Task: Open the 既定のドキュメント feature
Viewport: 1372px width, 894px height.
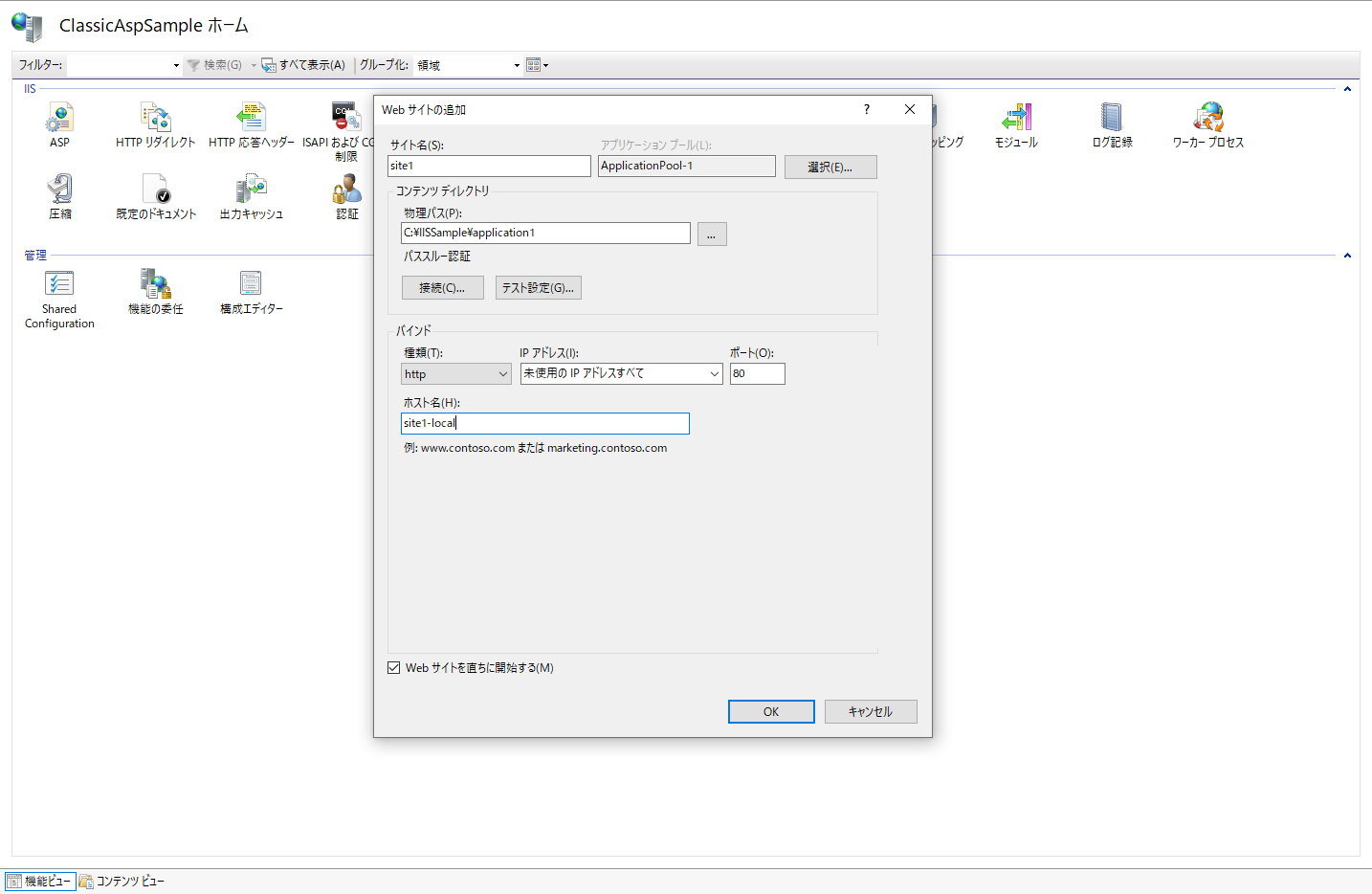Action: (x=156, y=196)
